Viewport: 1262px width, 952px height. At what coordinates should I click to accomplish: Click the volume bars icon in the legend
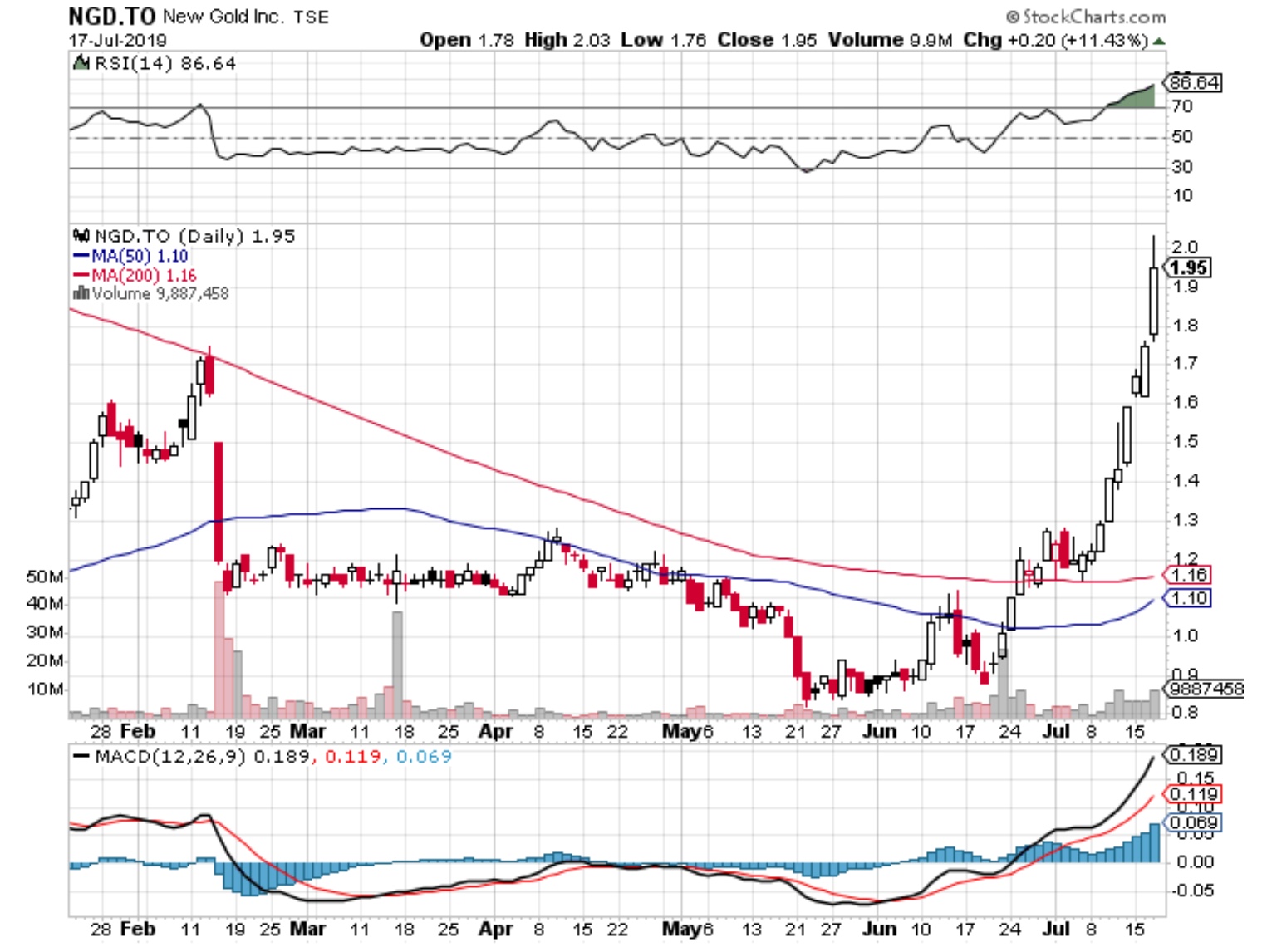coord(81,293)
